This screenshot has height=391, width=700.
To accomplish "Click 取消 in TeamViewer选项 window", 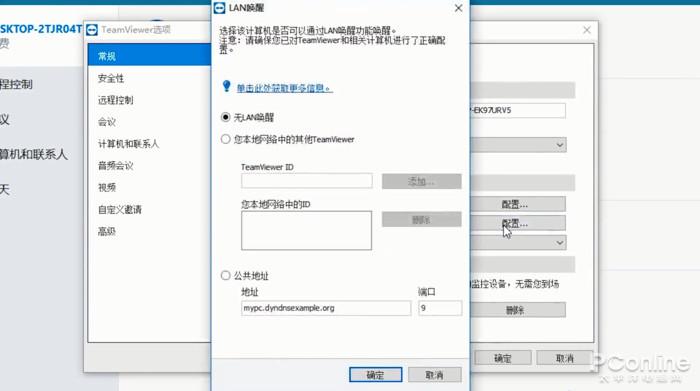I will pyautogui.click(x=564, y=358).
